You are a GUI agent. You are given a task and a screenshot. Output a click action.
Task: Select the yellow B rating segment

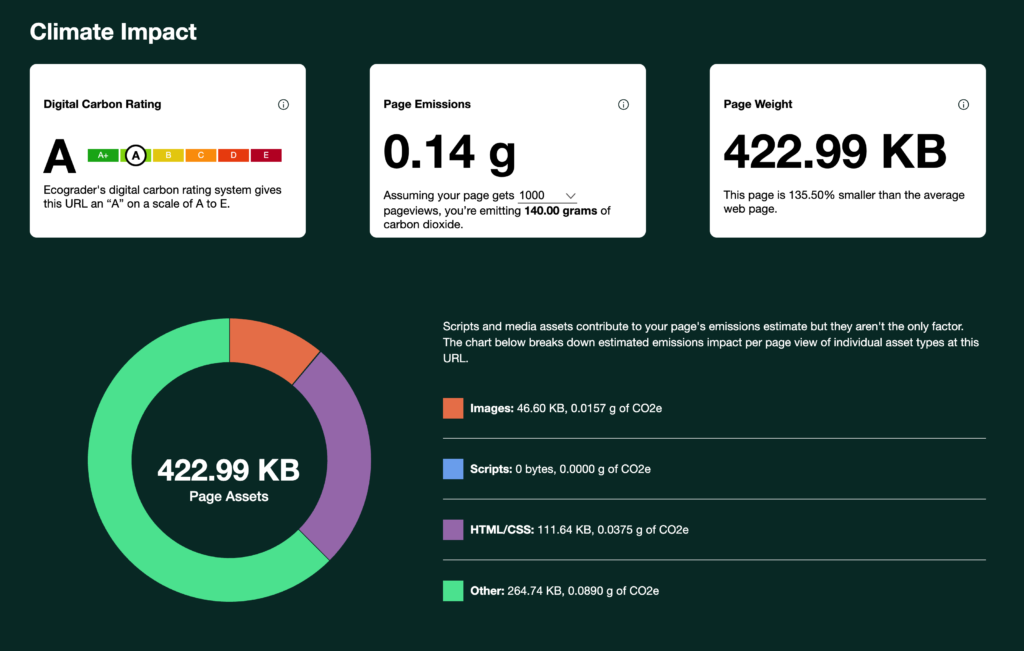168,155
